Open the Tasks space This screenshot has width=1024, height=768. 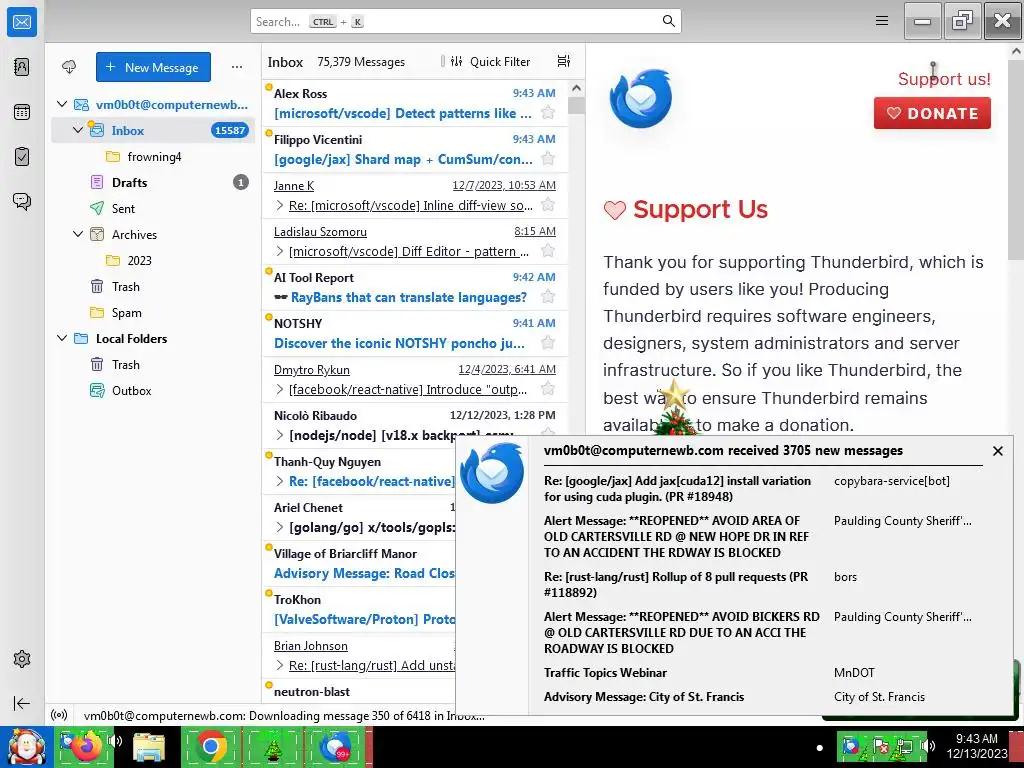22,157
